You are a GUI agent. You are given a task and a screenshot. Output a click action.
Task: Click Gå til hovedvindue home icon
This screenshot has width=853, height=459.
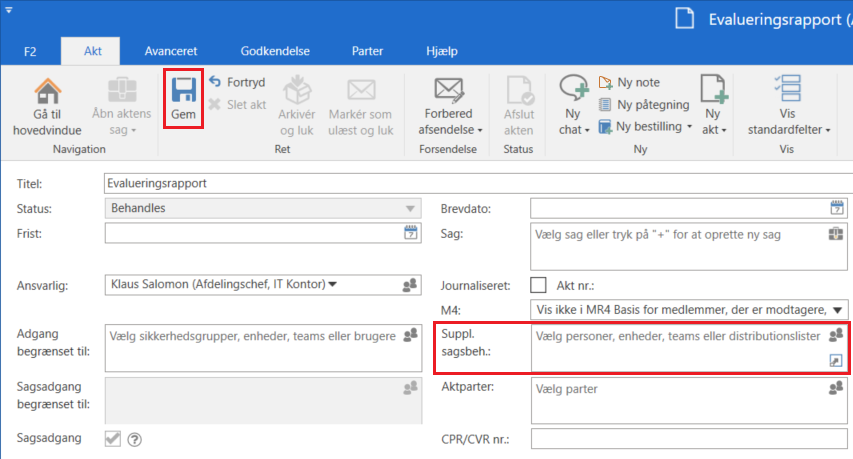[x=47, y=91]
